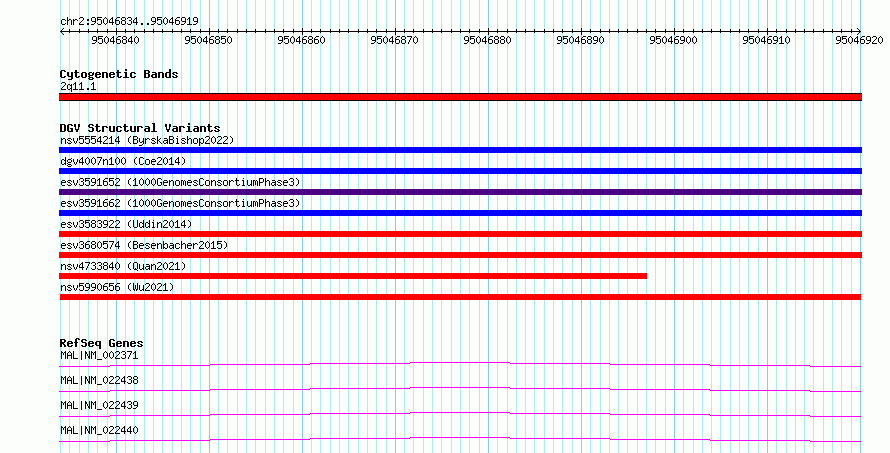Screen dimensions: 890x453
Task: Click the red bar for esv3583922
Action: [460, 234]
